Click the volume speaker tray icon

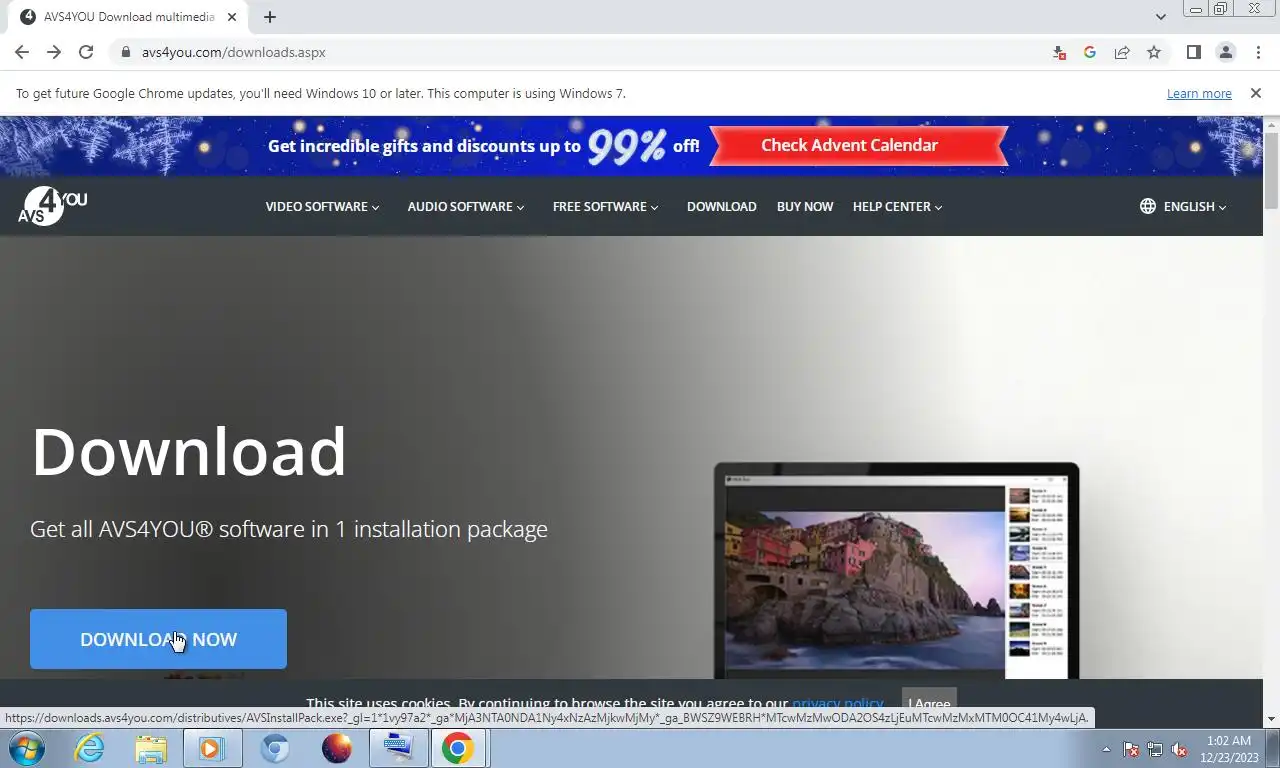1179,749
